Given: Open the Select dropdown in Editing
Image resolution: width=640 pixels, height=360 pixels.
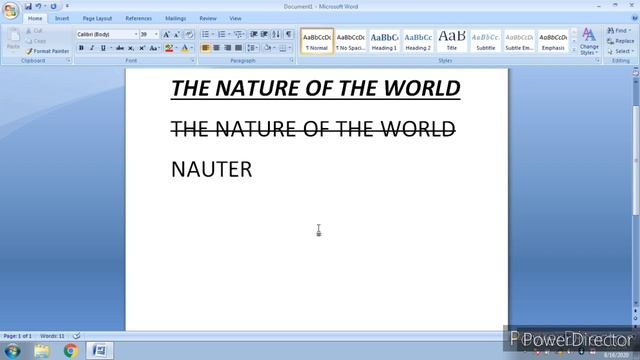Looking at the screenshot, I should (x=620, y=51).
